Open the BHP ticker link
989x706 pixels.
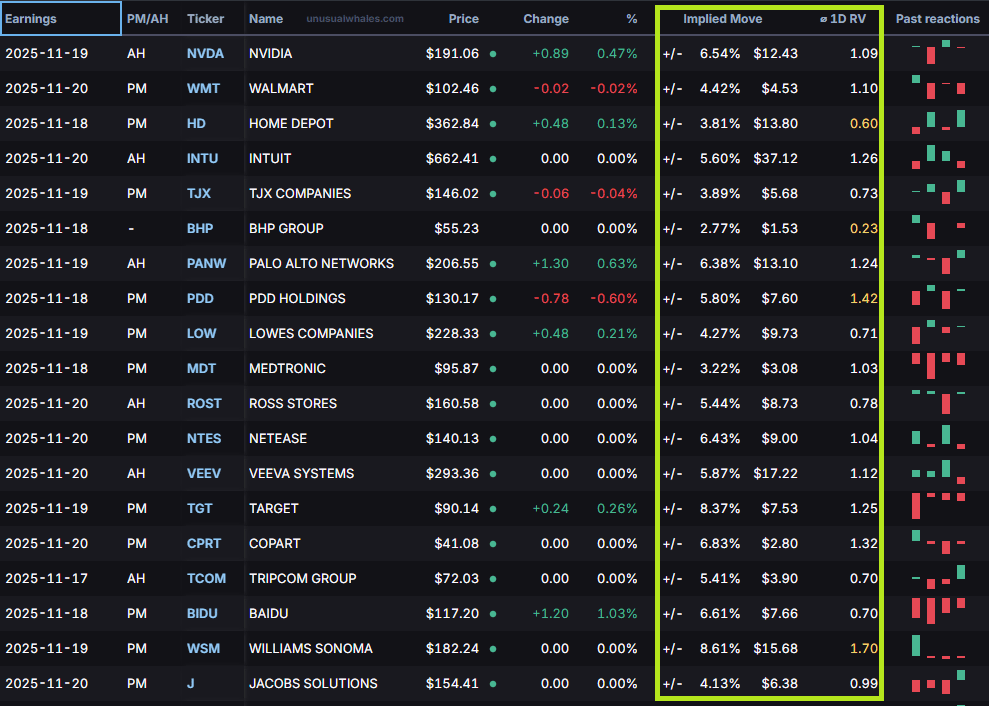200,228
